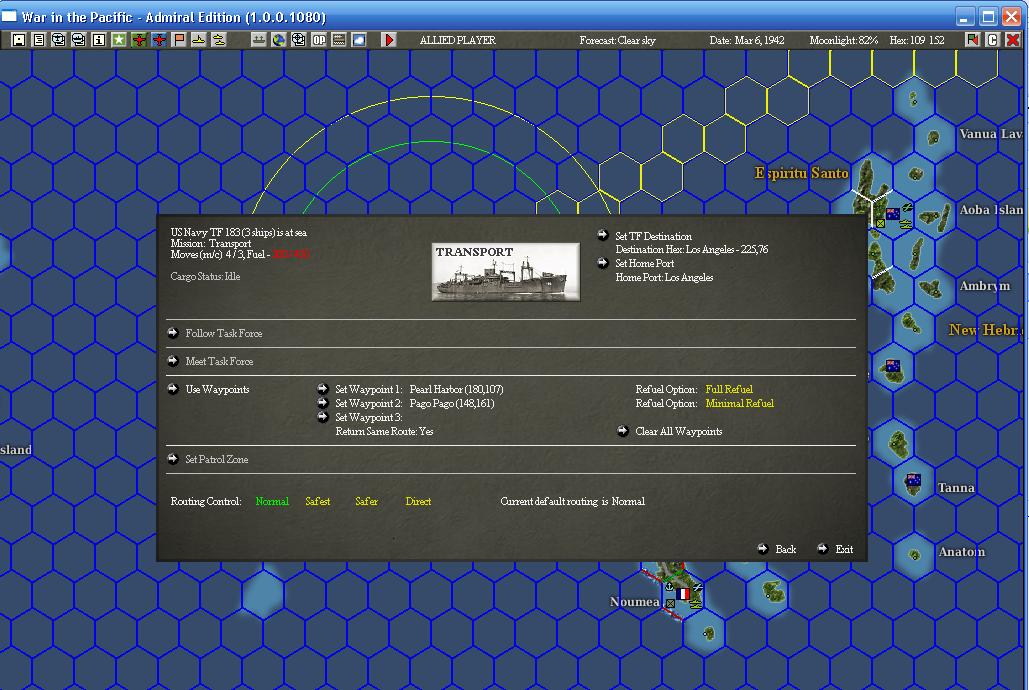Toggle the Minimal Refuel option
This screenshot has height=690, width=1029.
pos(740,404)
